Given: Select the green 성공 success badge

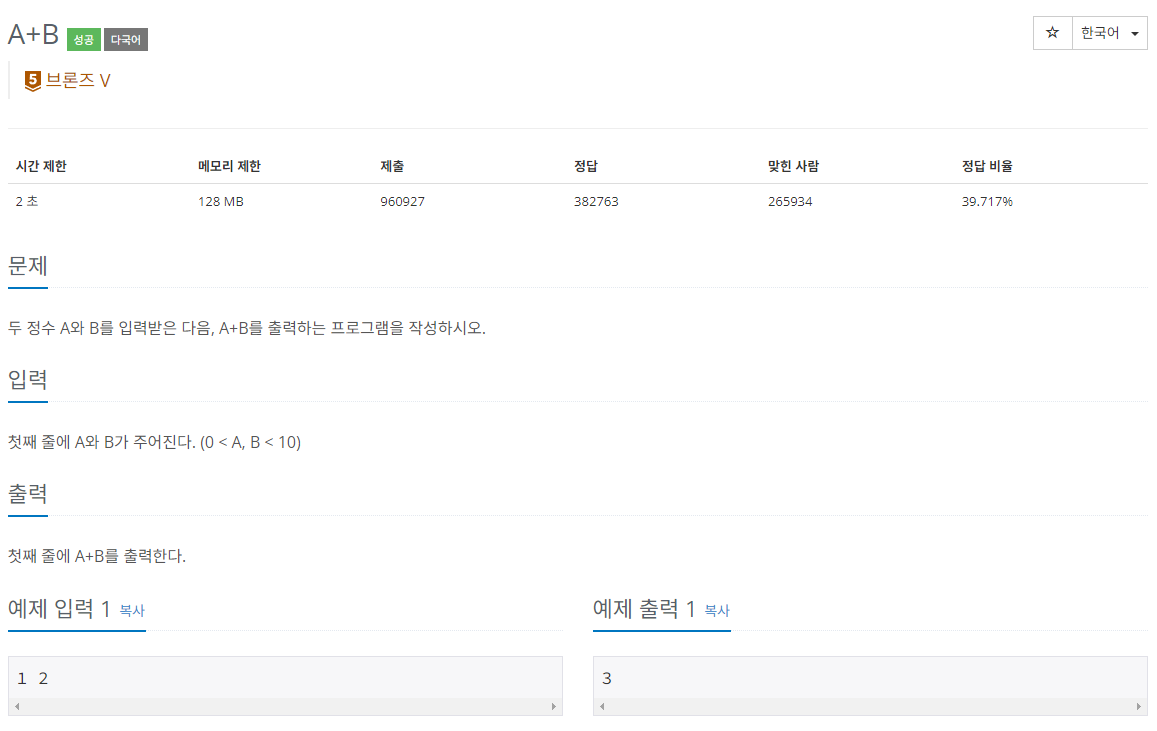Looking at the screenshot, I should click(x=83, y=38).
